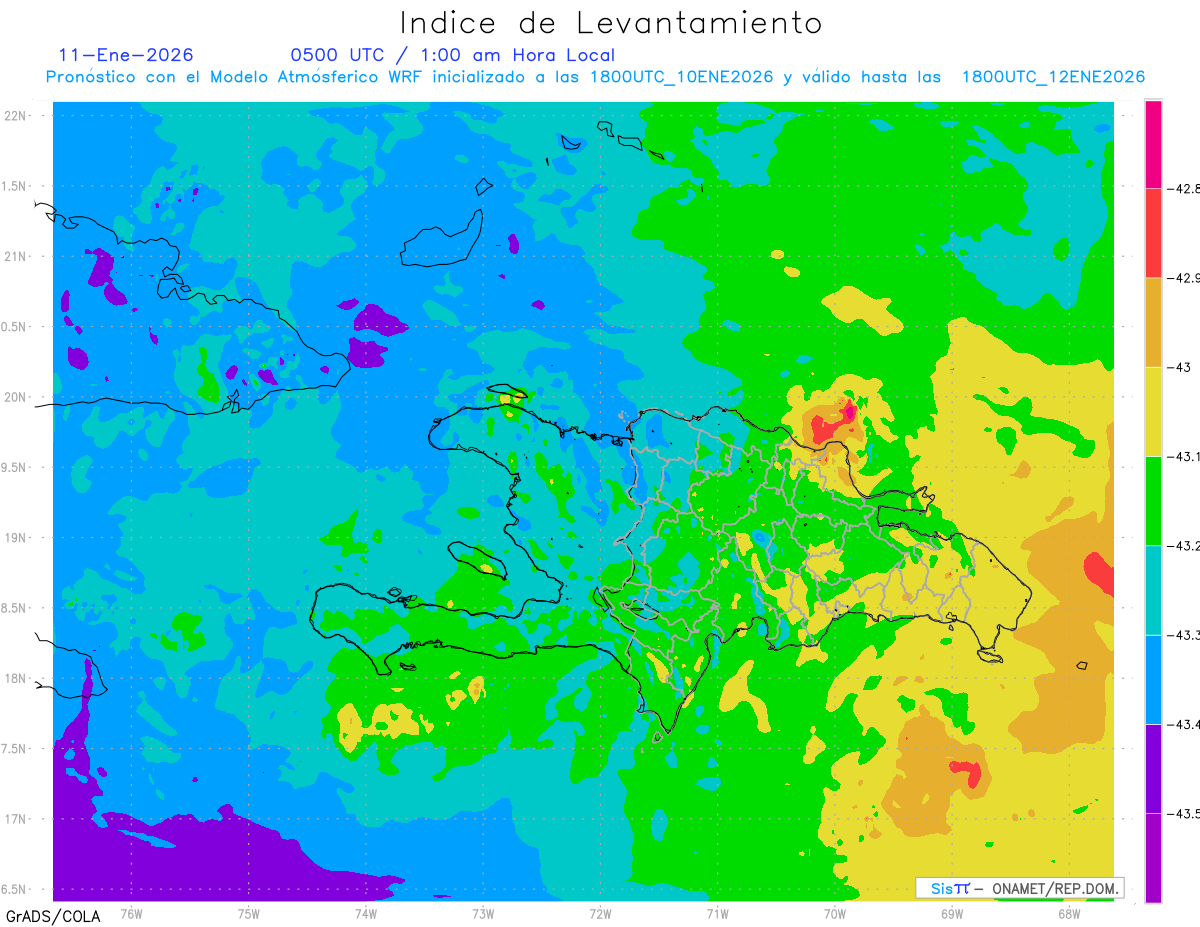Click the latitude label "19N"

[15, 538]
